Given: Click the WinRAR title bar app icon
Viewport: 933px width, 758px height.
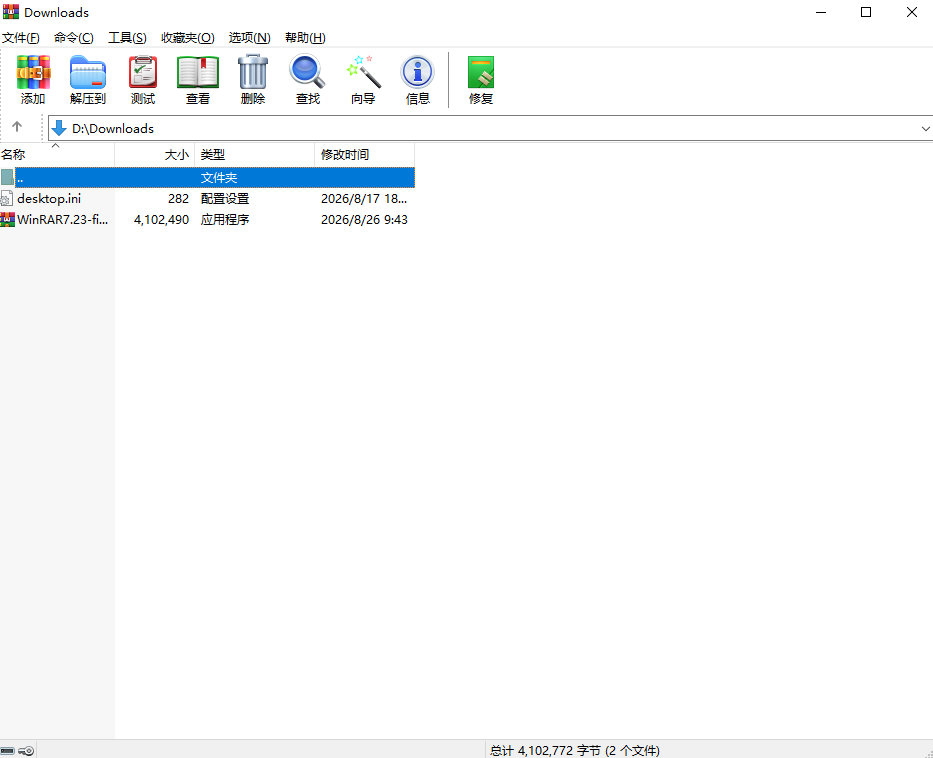Looking at the screenshot, I should pyautogui.click(x=11, y=12).
